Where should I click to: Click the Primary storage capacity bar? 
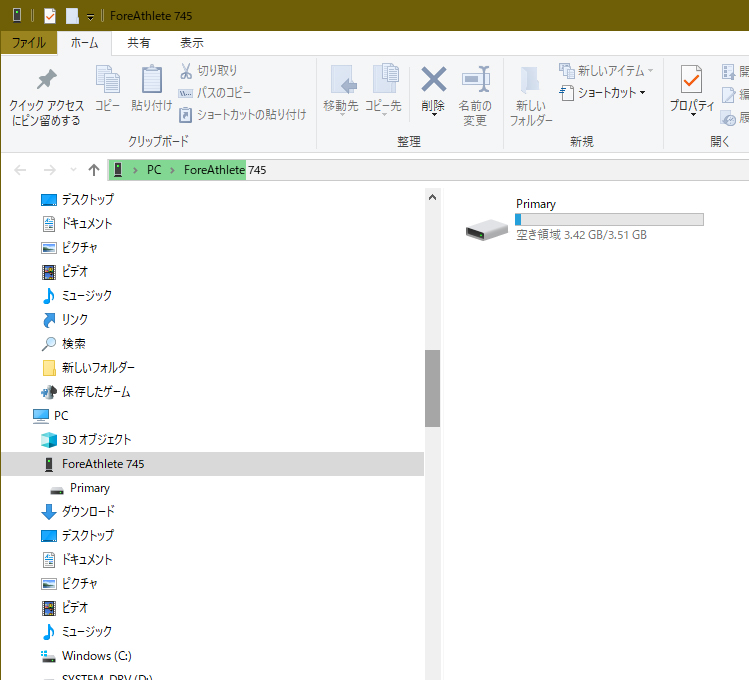(609, 220)
